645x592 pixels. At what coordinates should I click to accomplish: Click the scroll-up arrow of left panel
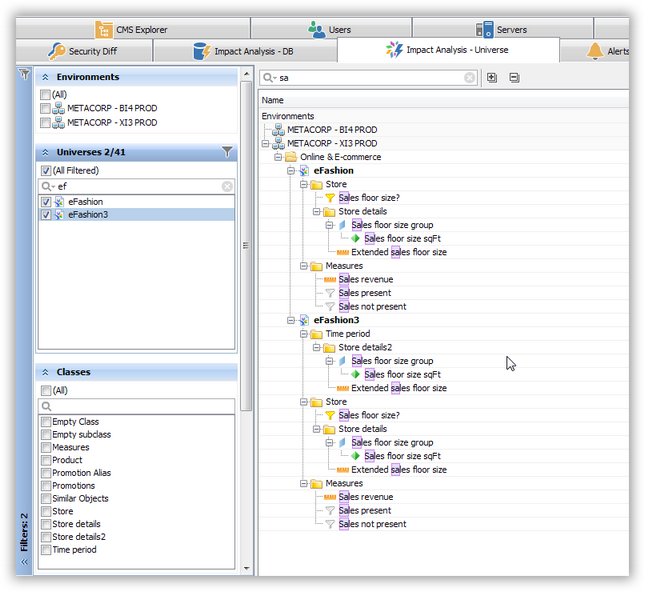point(246,74)
